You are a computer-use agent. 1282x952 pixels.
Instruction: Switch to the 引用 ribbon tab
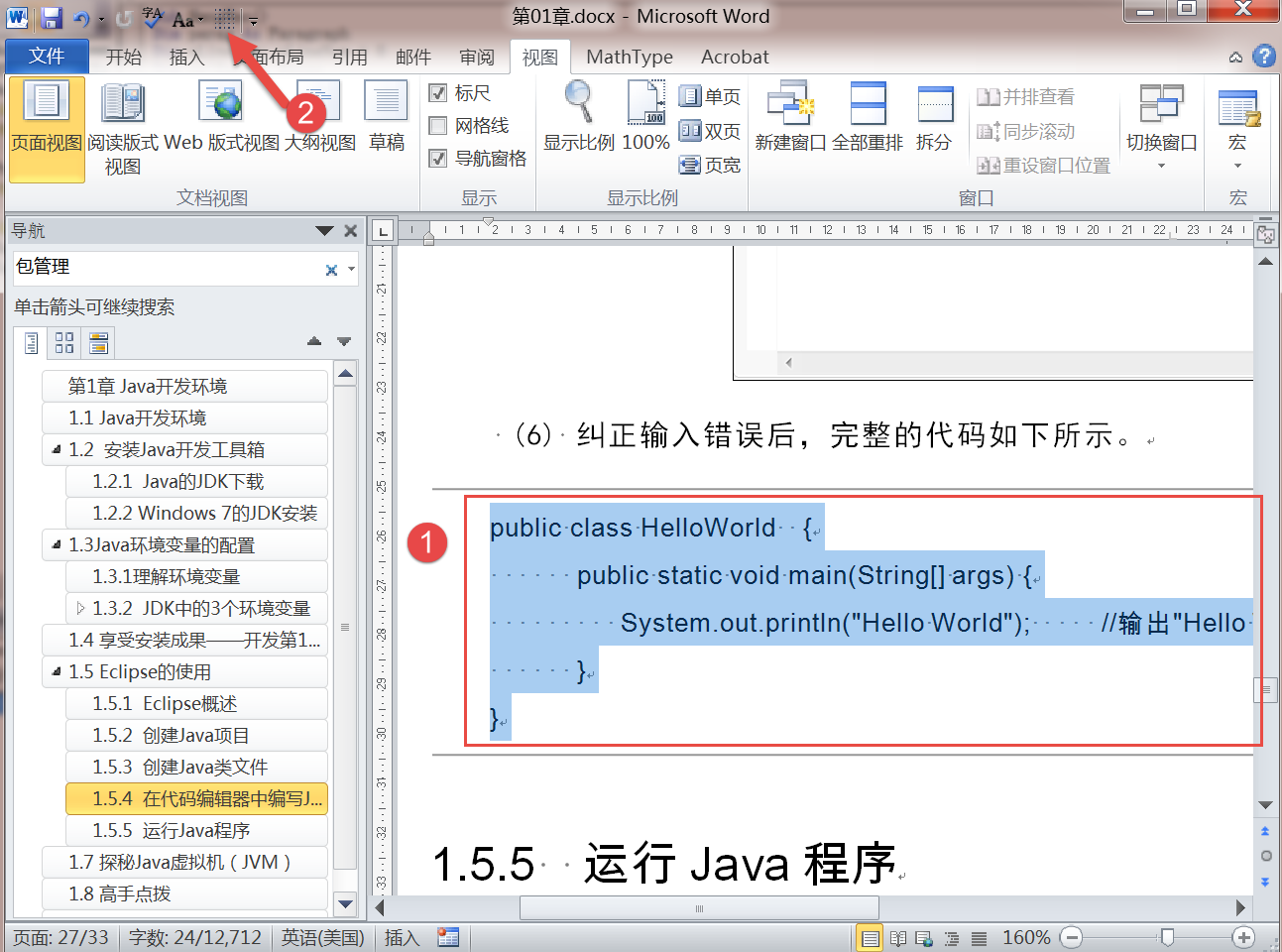(349, 58)
